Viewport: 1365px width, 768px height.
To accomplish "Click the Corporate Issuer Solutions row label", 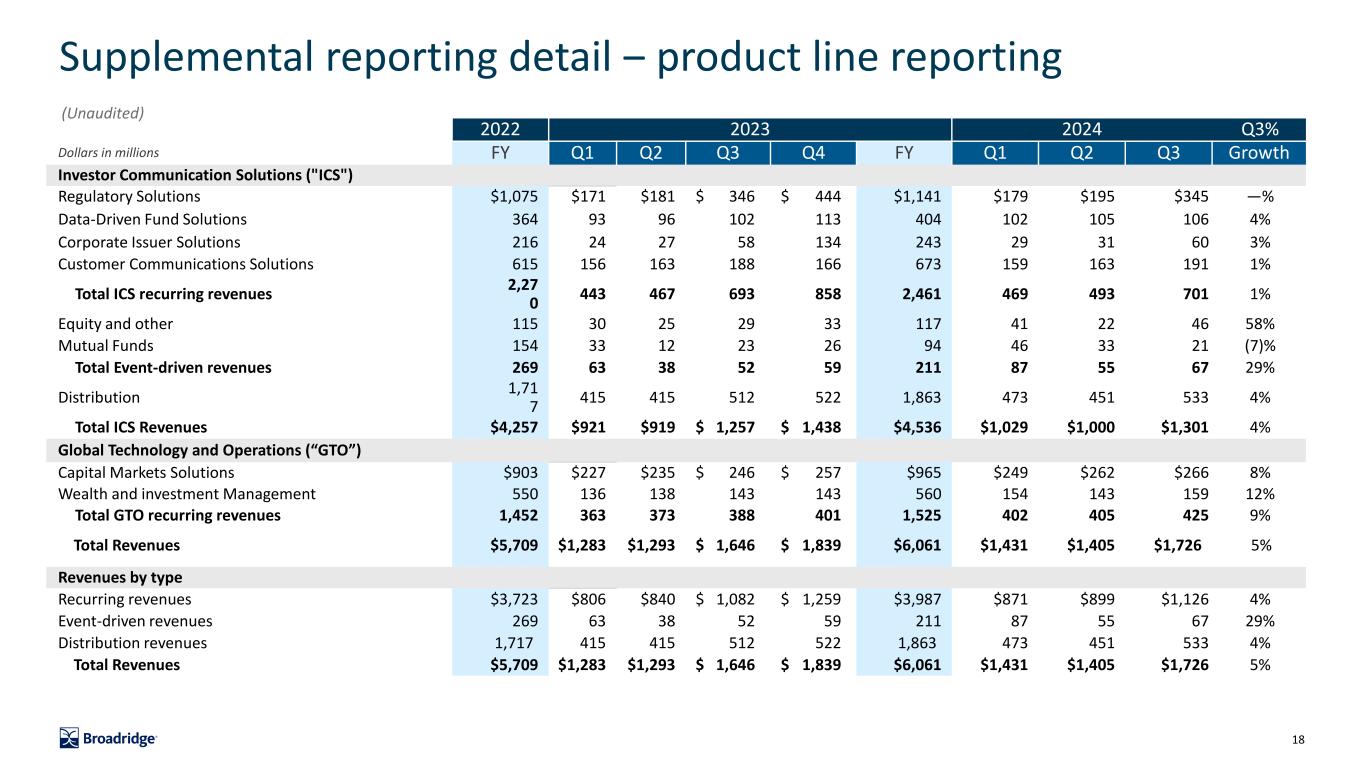I will click(149, 242).
